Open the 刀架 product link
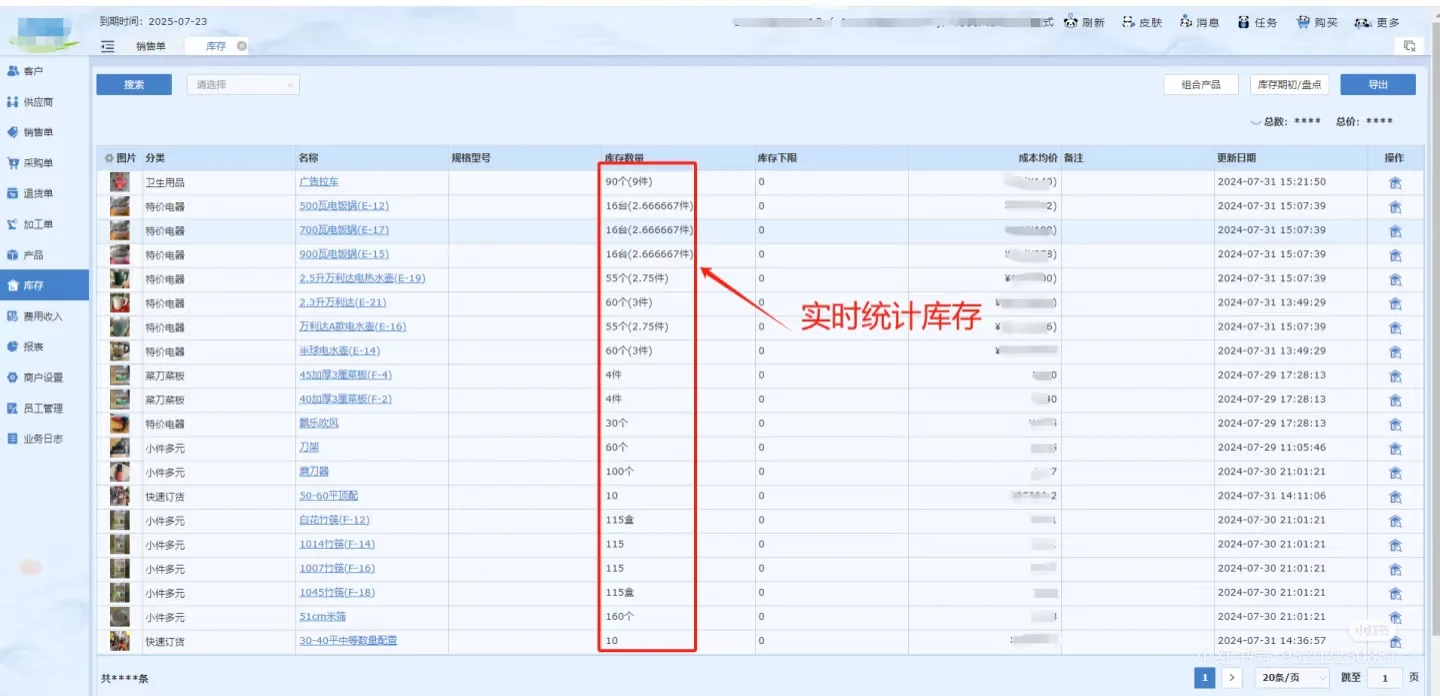This screenshot has width=1440, height=696. [309, 447]
